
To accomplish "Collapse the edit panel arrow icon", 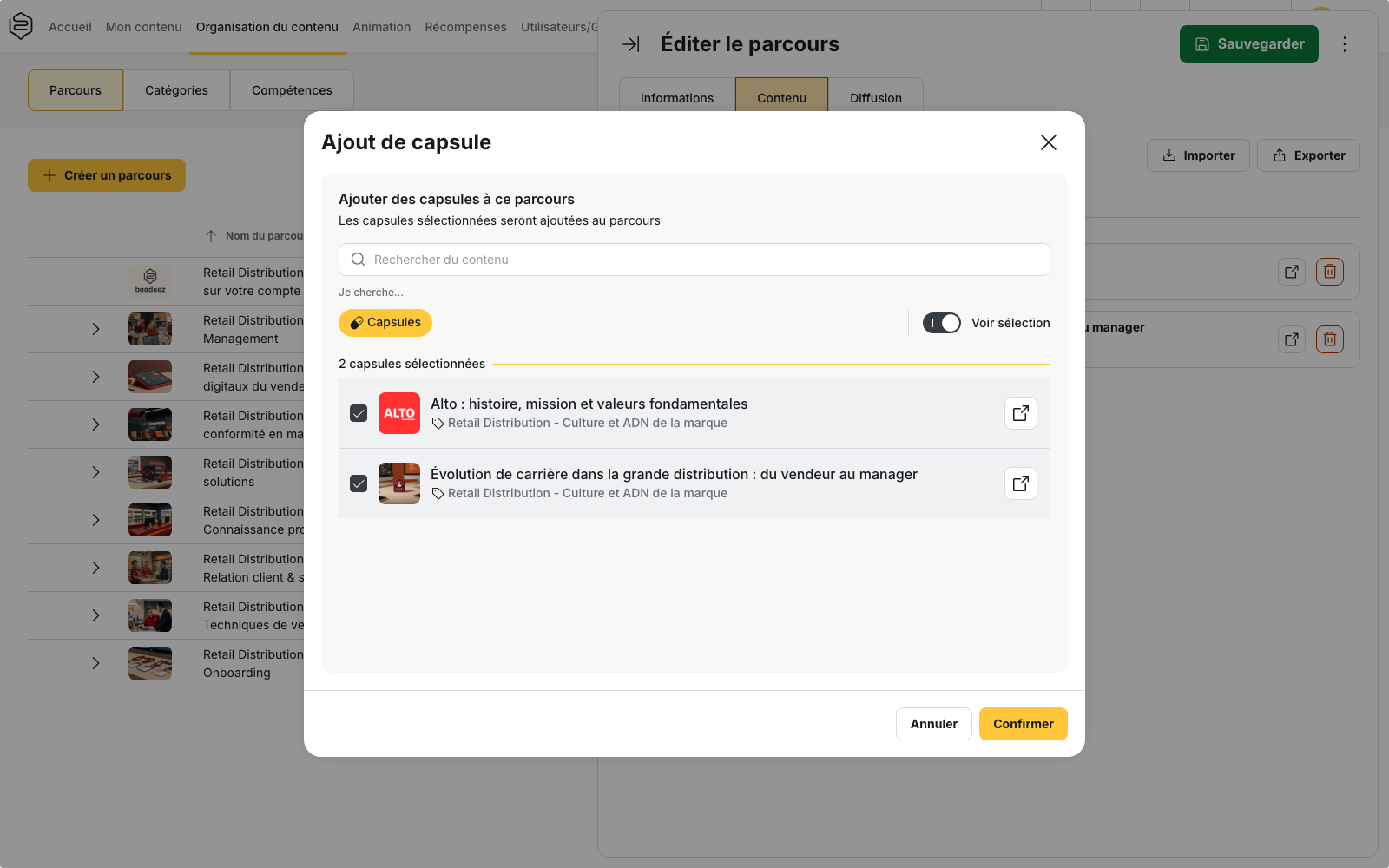I will pos(631,44).
